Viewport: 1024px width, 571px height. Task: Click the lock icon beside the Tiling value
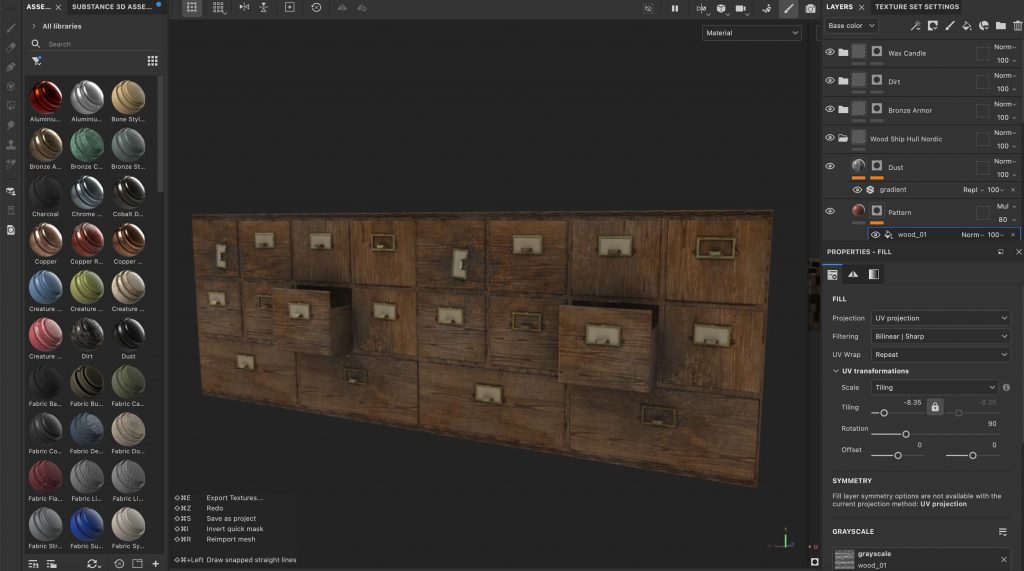point(935,407)
